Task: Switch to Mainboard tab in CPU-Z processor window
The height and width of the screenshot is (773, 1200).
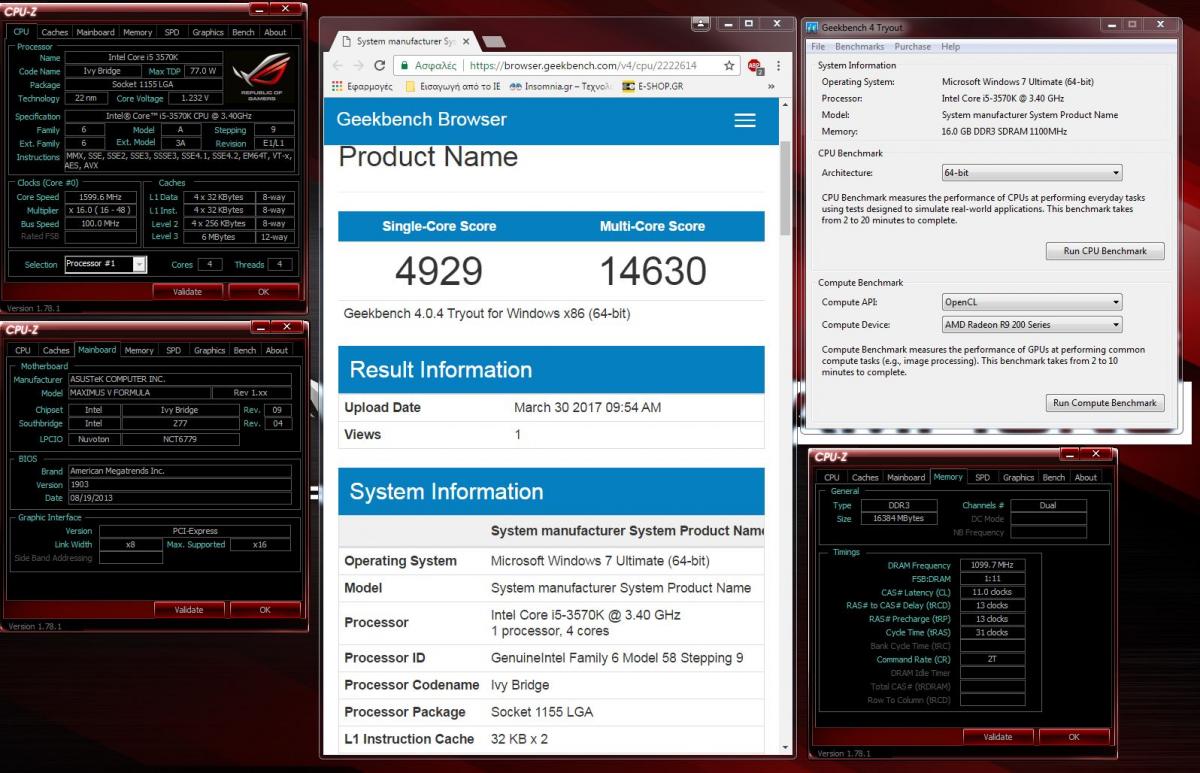Action: click(96, 32)
